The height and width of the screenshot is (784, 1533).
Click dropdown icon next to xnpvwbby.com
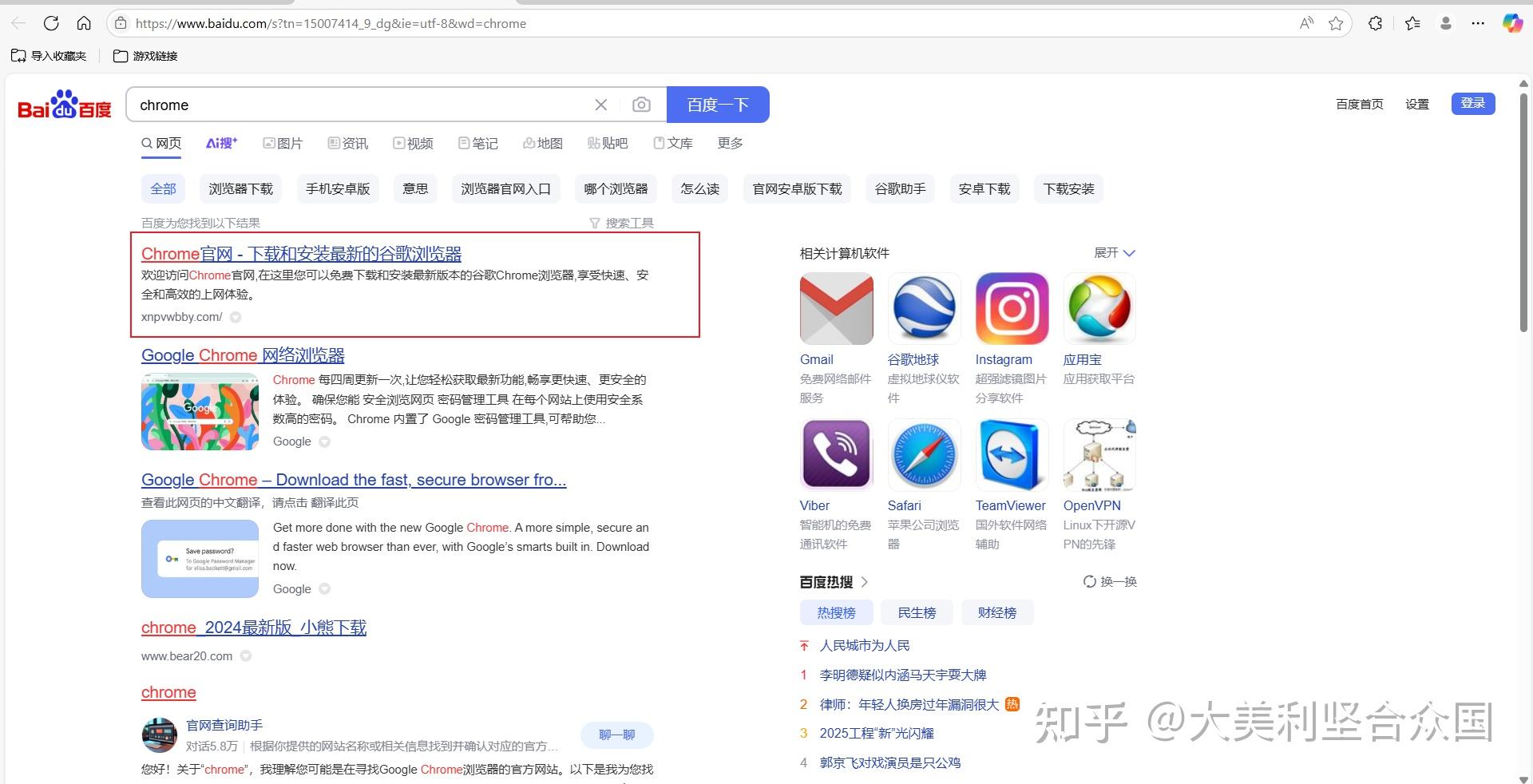point(236,317)
